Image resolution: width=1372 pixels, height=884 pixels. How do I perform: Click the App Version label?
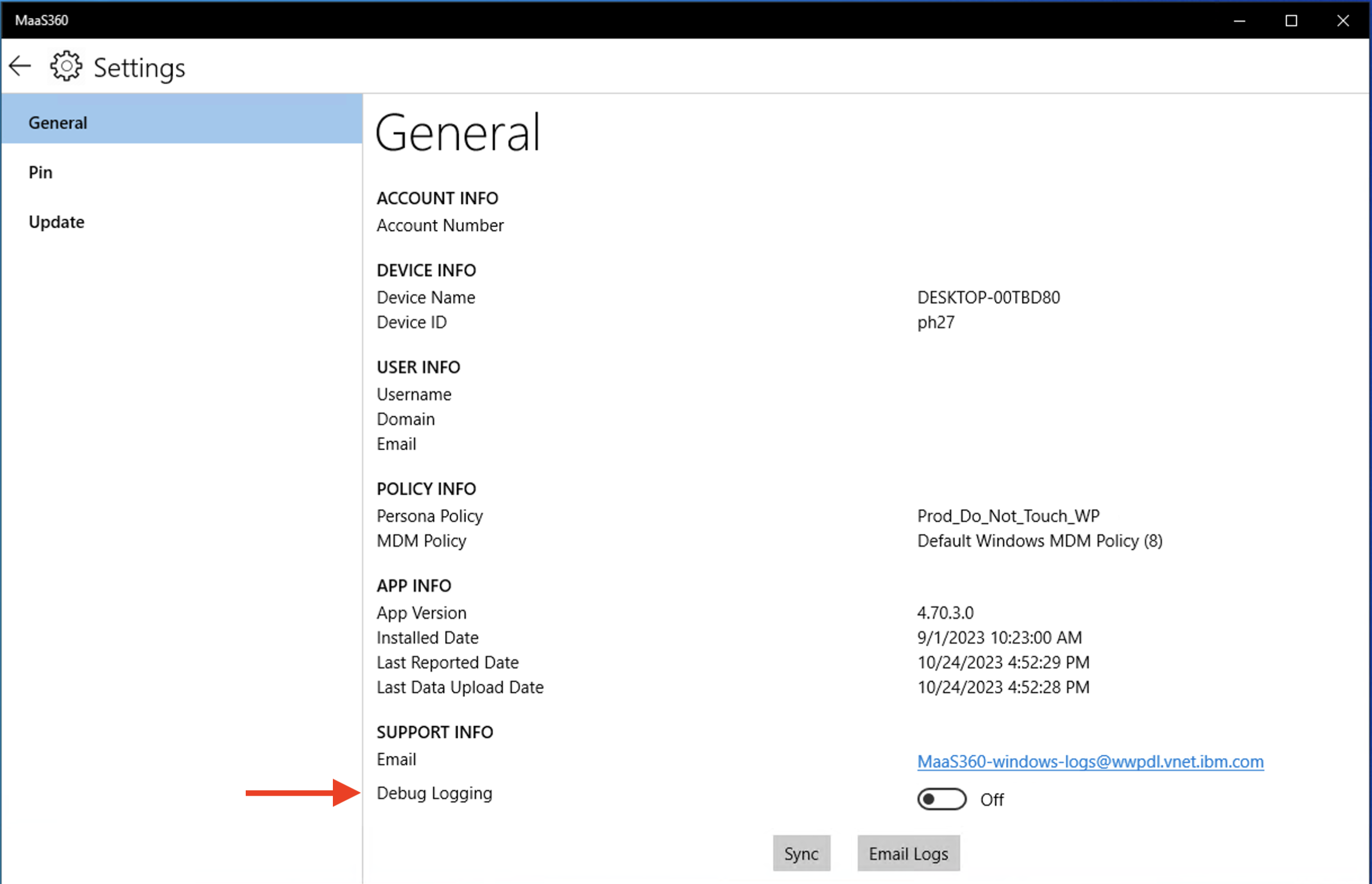[x=421, y=613]
